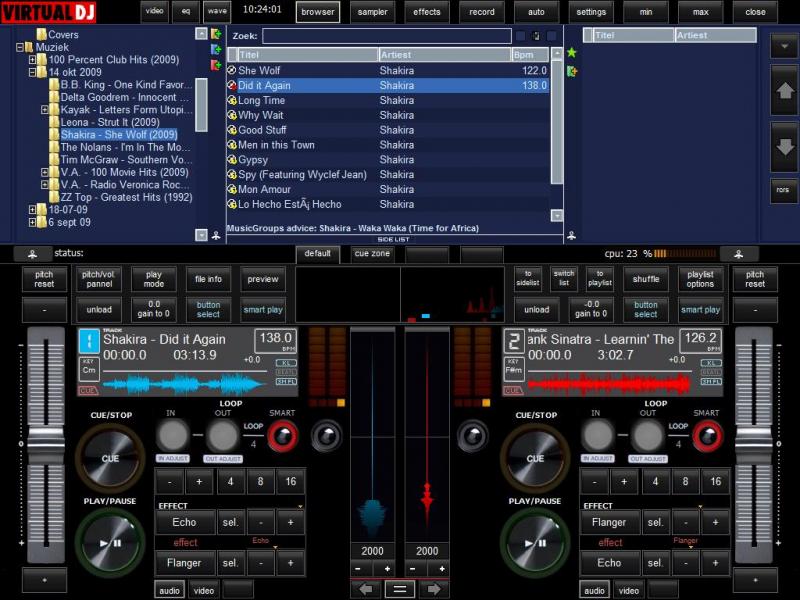Toggle left deck CUE headphone button
Screen dimensions: 800x600
(x=88, y=390)
